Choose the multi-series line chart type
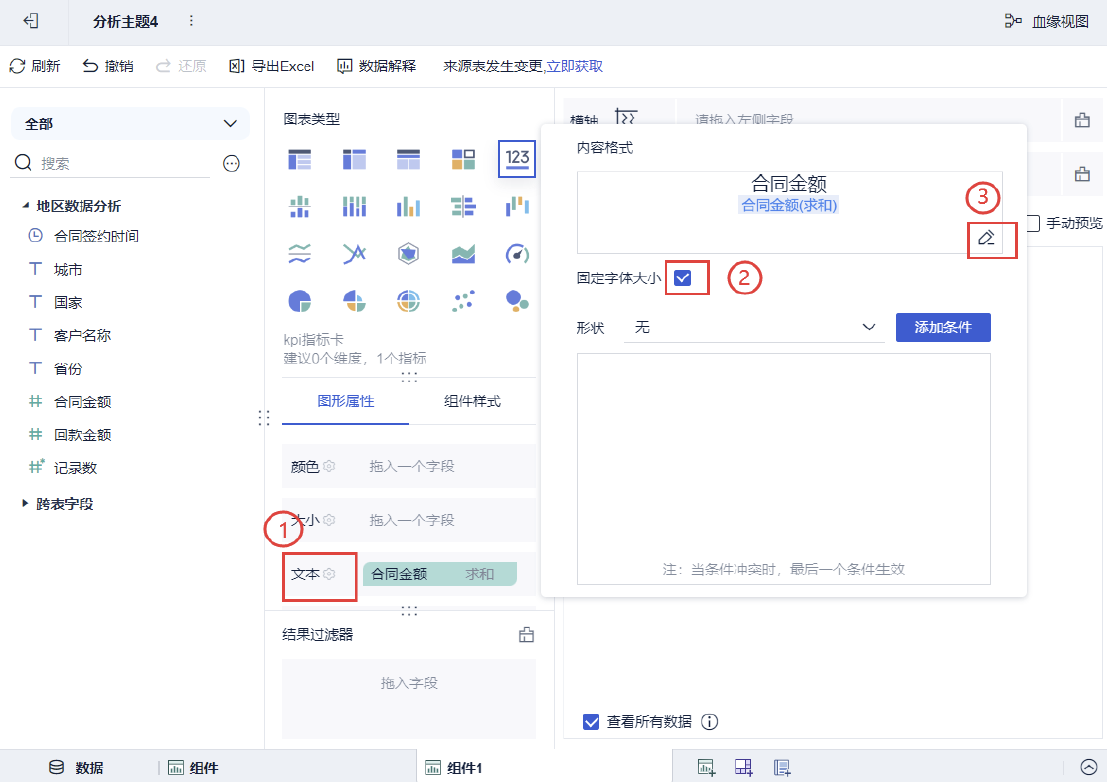 tap(354, 253)
